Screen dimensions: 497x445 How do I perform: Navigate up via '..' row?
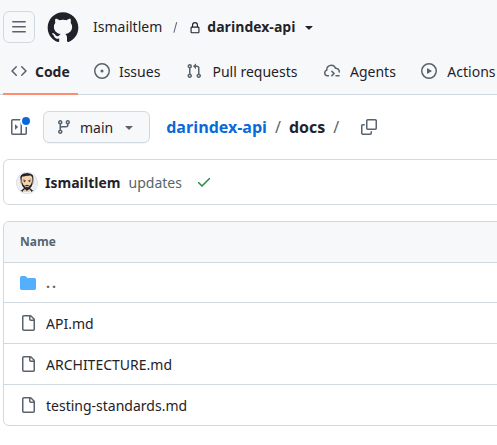250,283
